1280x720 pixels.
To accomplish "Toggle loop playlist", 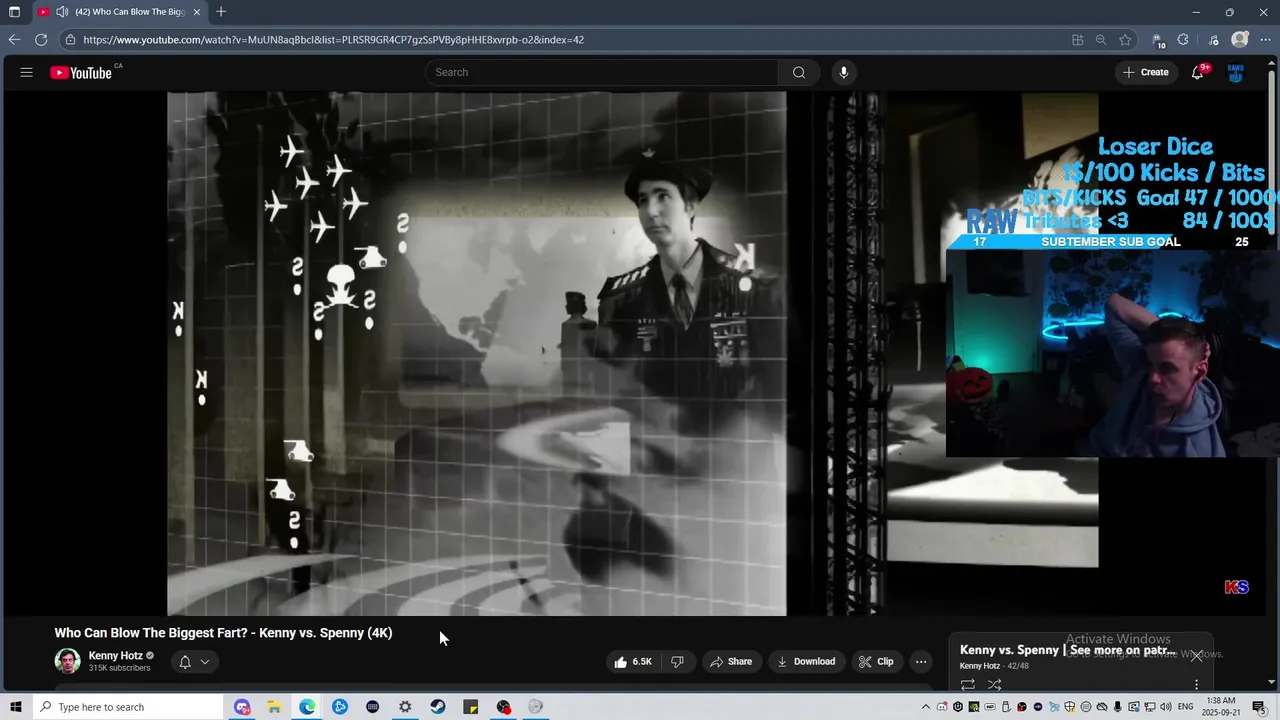I will pyautogui.click(x=967, y=685).
